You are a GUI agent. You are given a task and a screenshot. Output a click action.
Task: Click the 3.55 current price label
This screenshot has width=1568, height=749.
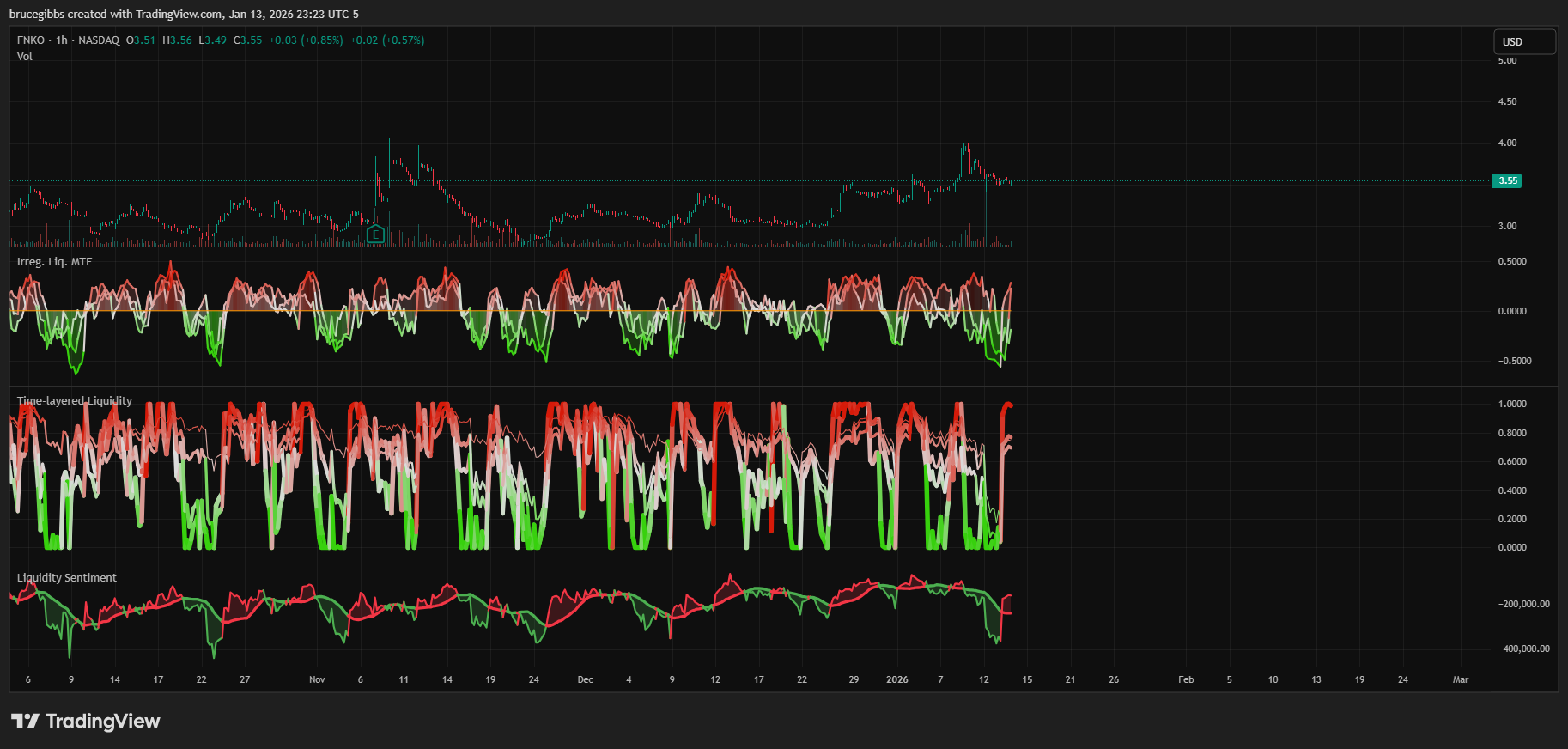coord(1507,180)
